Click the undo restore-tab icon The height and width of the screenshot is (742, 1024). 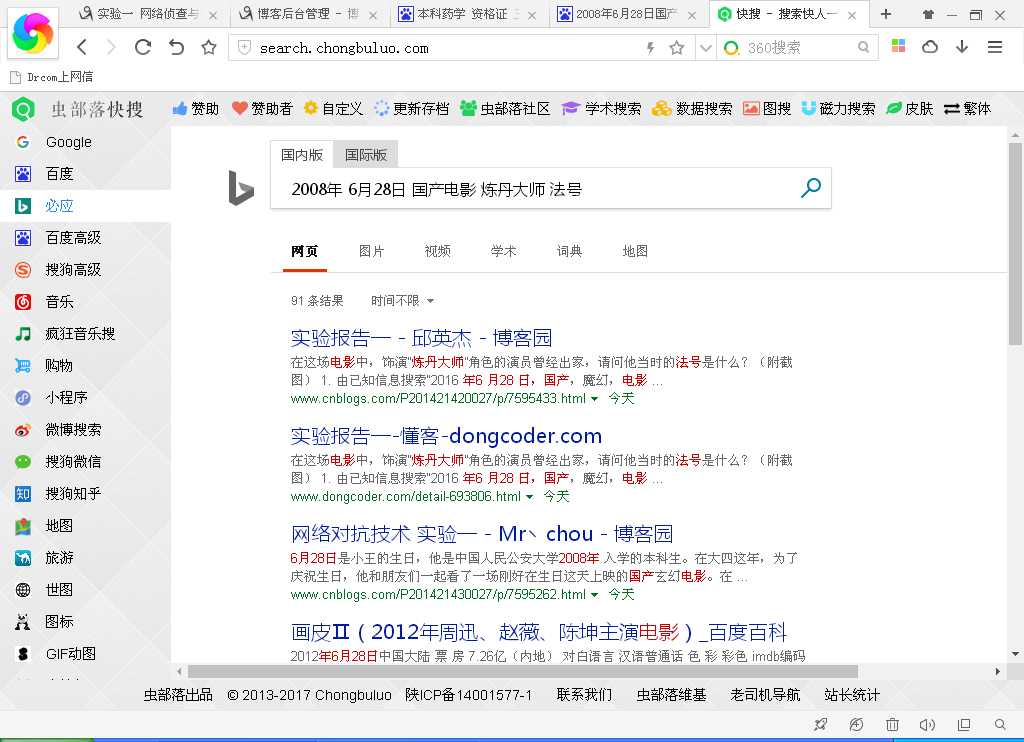click(x=176, y=47)
